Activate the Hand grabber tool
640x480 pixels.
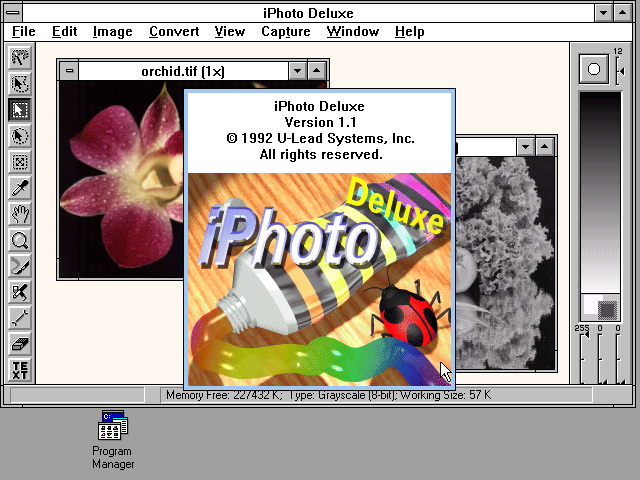[x=20, y=214]
